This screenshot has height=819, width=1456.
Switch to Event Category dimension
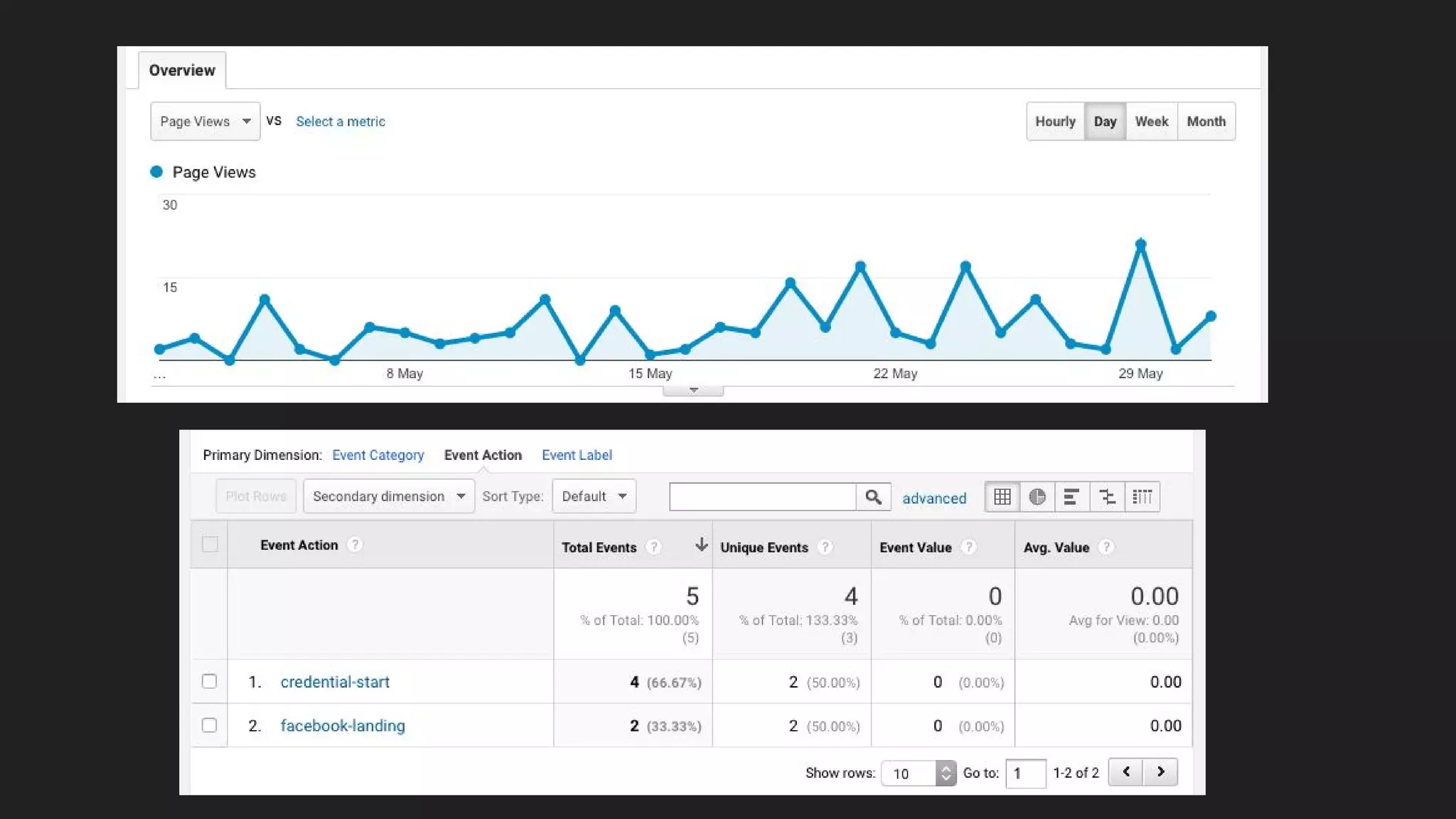tap(378, 455)
